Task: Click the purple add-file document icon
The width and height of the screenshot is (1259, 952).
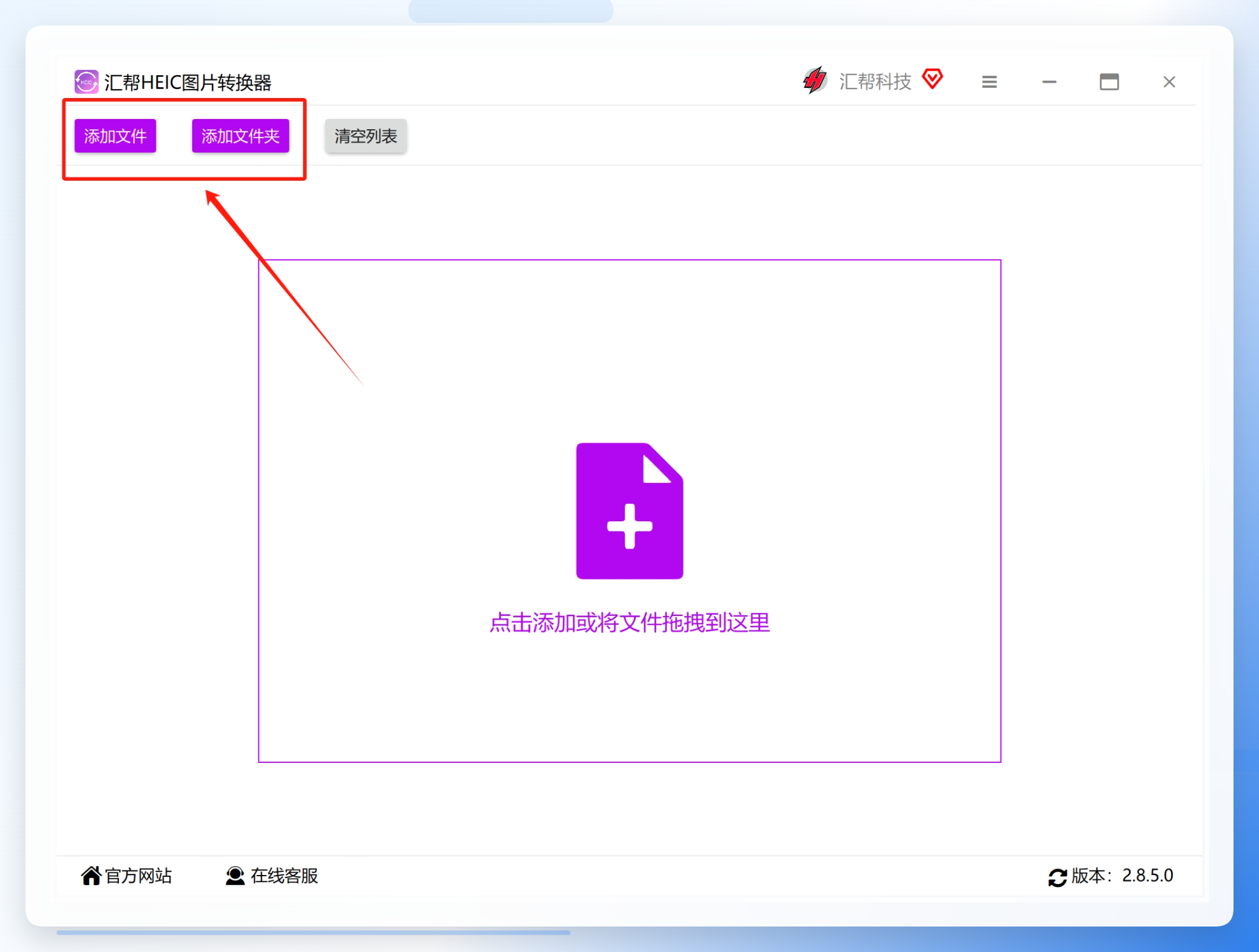Action: coord(629,511)
